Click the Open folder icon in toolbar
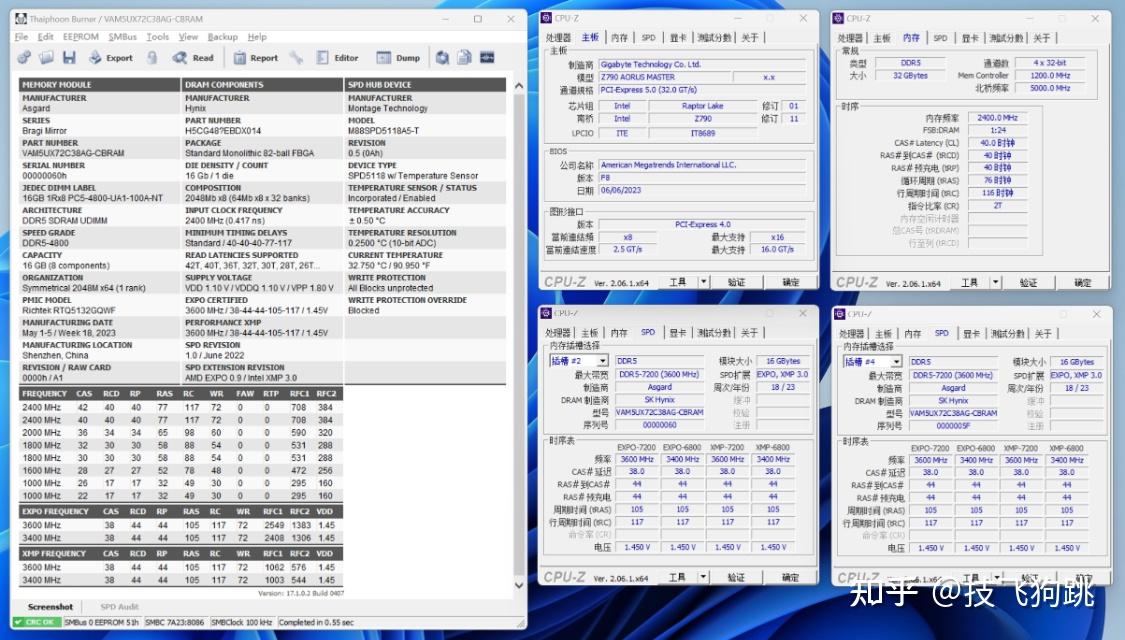Viewport: 1125px width, 640px height. tap(47, 57)
